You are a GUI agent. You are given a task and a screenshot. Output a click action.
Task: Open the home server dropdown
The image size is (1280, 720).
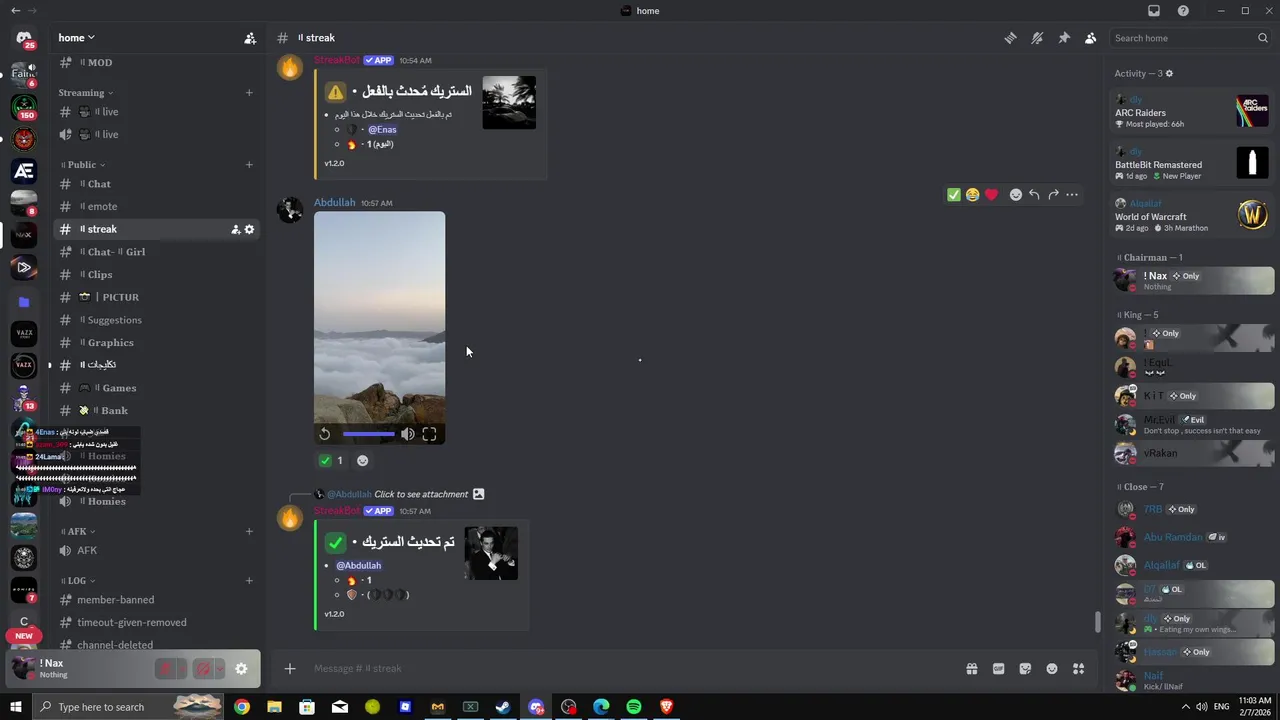click(76, 38)
